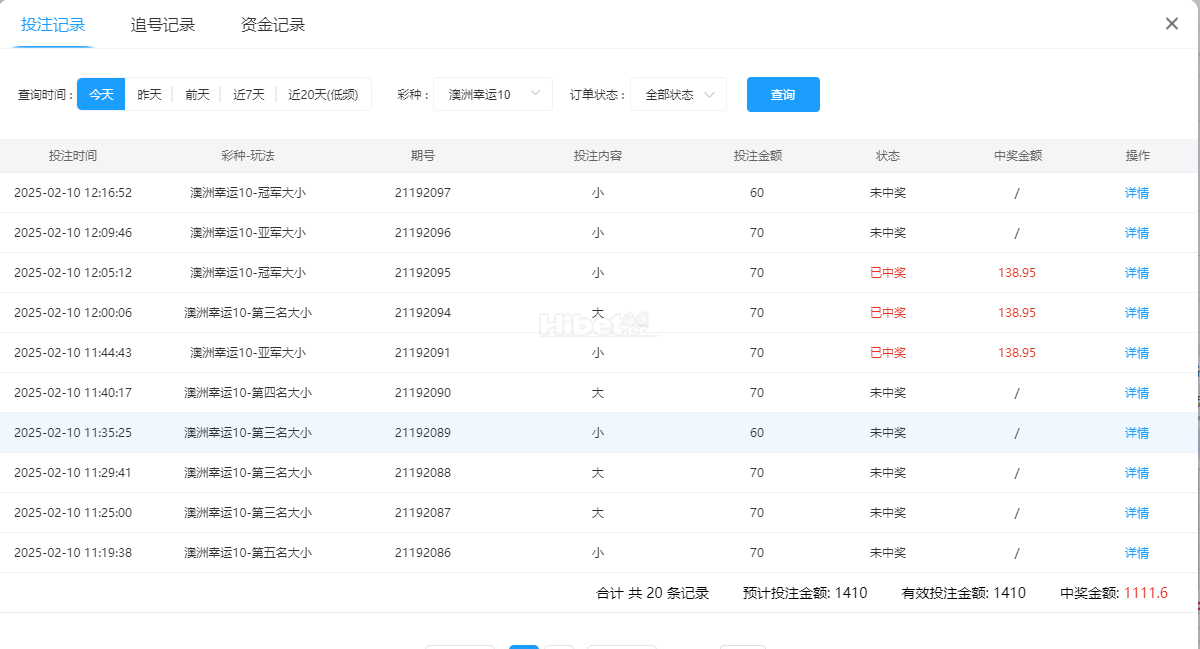Click the 投注时间 column header
The width and height of the screenshot is (1200, 649).
[x=73, y=156]
